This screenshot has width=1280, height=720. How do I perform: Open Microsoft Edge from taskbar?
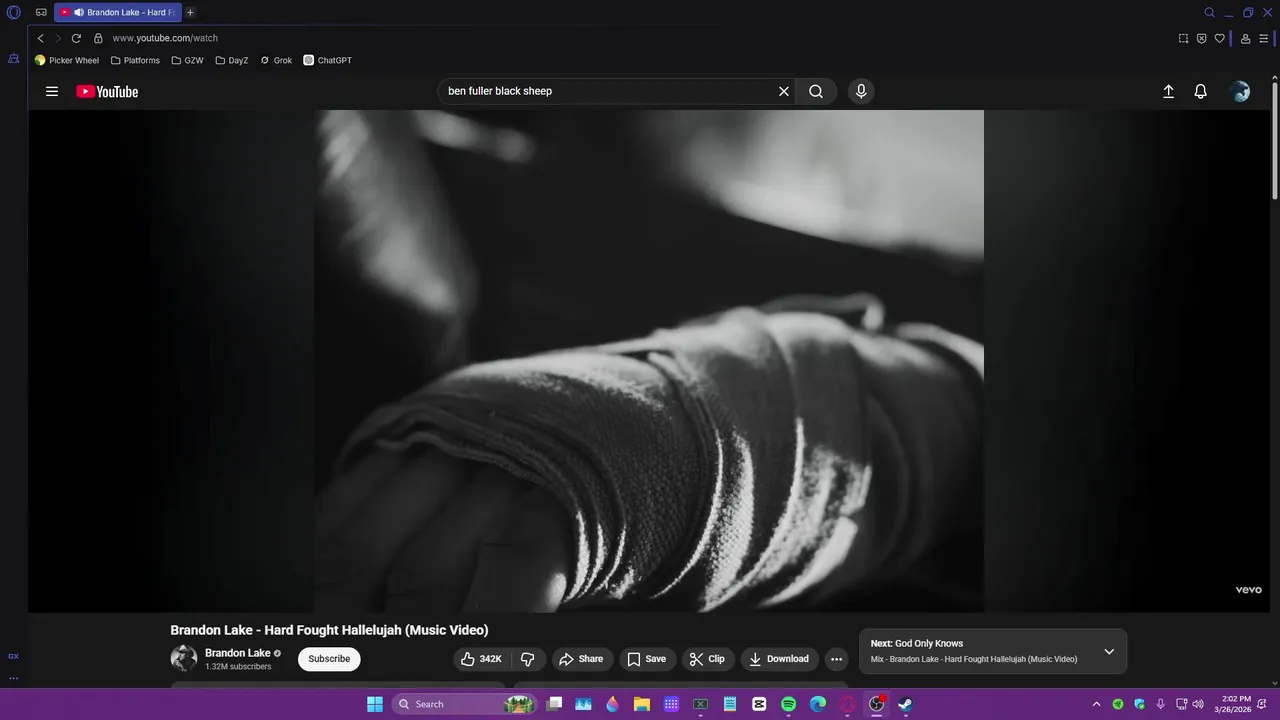coord(818,704)
